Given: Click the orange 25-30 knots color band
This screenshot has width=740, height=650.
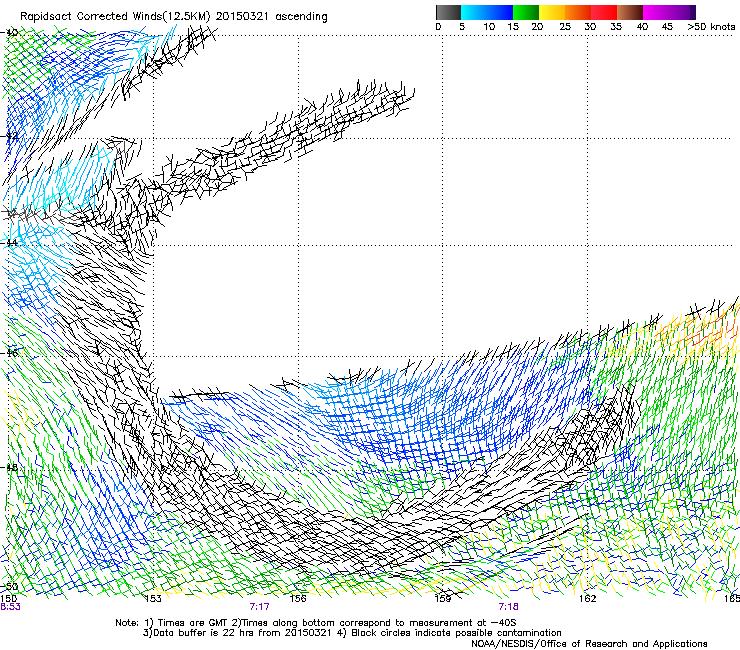Looking at the screenshot, I should coord(578,12).
